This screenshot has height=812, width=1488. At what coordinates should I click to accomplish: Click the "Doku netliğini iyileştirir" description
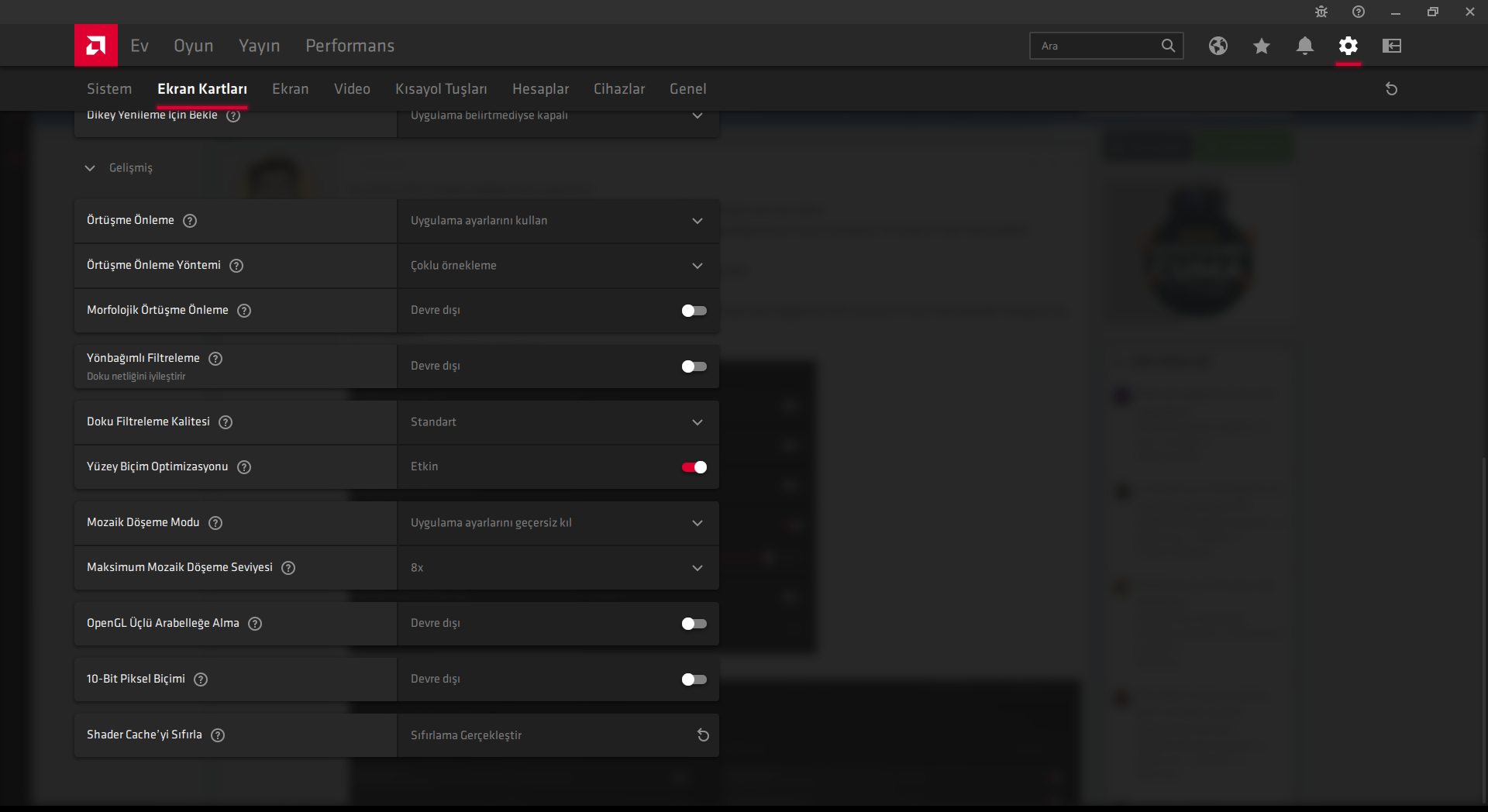(136, 377)
